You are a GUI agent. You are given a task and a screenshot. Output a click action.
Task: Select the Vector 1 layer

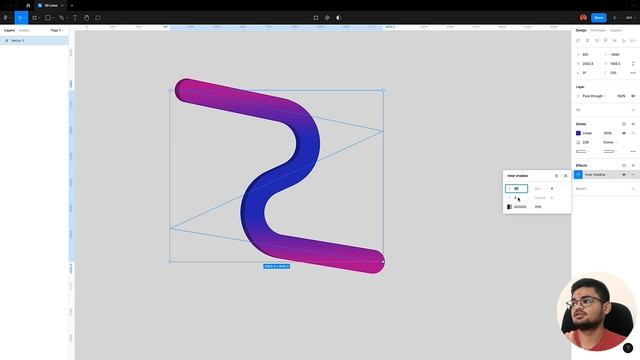pyautogui.click(x=34, y=41)
